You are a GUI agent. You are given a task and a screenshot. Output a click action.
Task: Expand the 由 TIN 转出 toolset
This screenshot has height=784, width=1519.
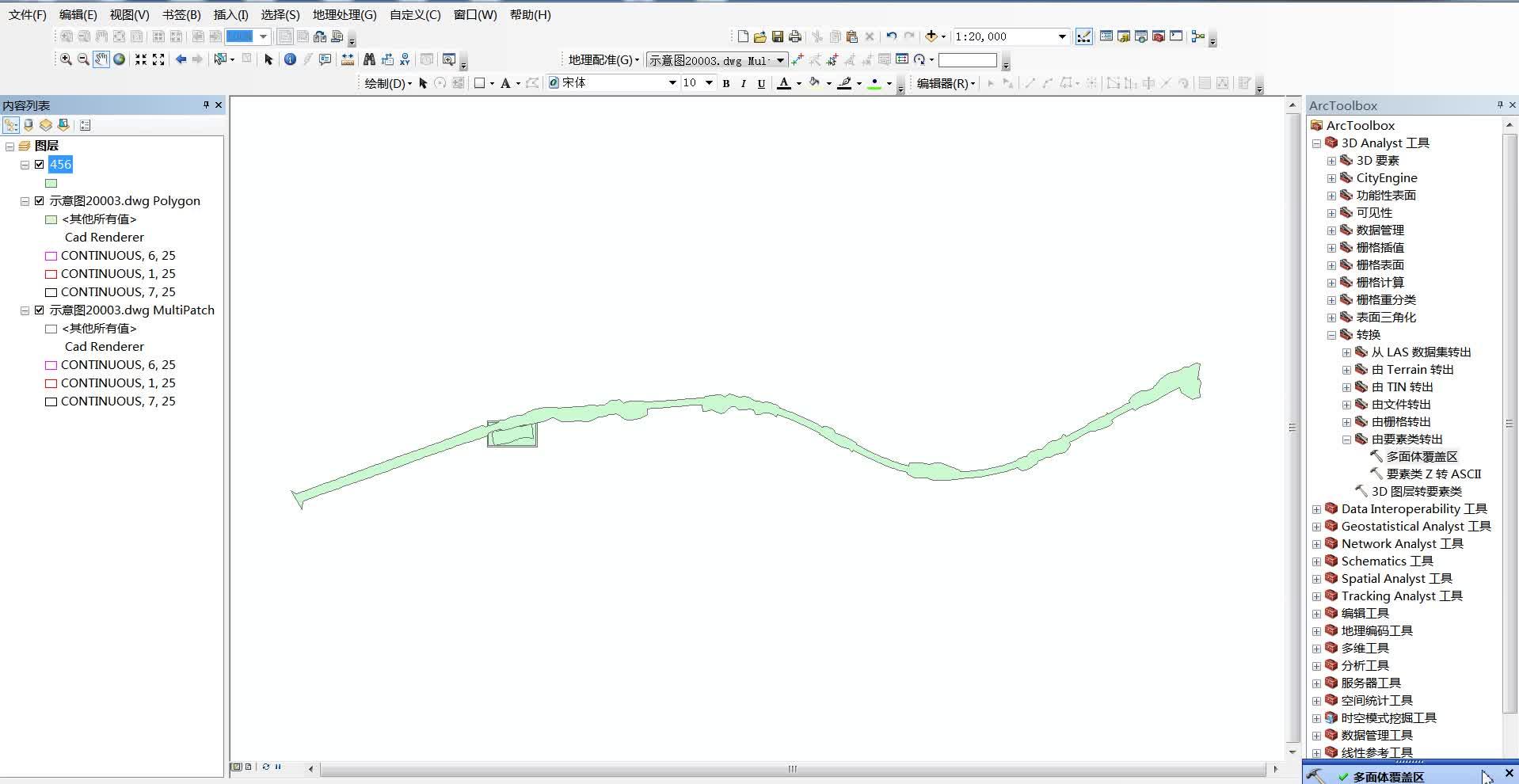pyautogui.click(x=1346, y=387)
